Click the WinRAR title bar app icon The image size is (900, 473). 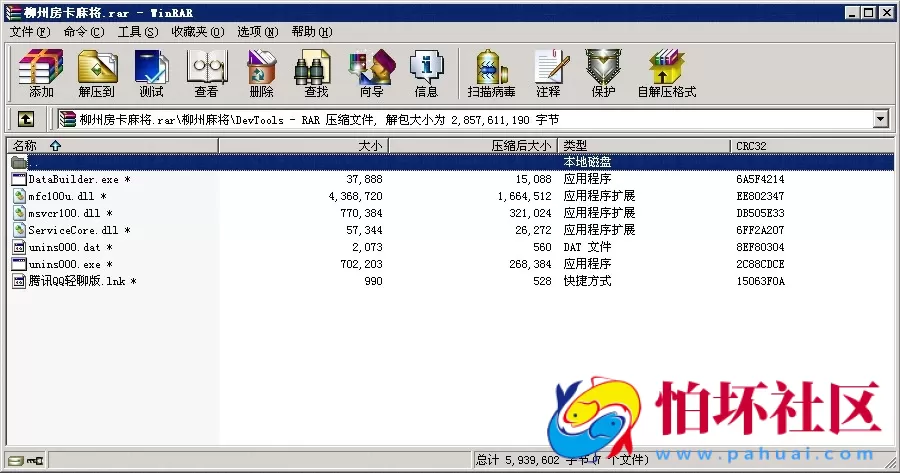pos(13,13)
